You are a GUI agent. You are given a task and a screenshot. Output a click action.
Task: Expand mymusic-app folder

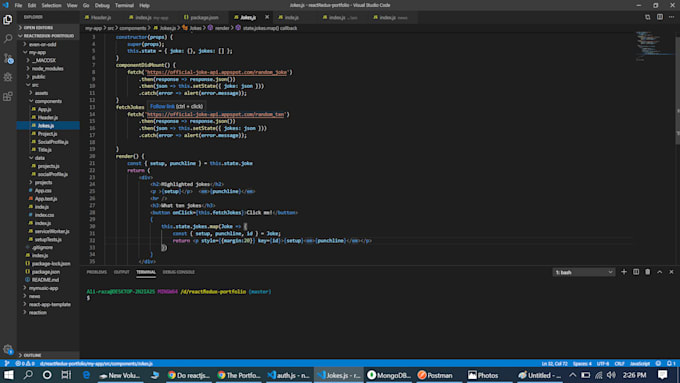pos(43,288)
